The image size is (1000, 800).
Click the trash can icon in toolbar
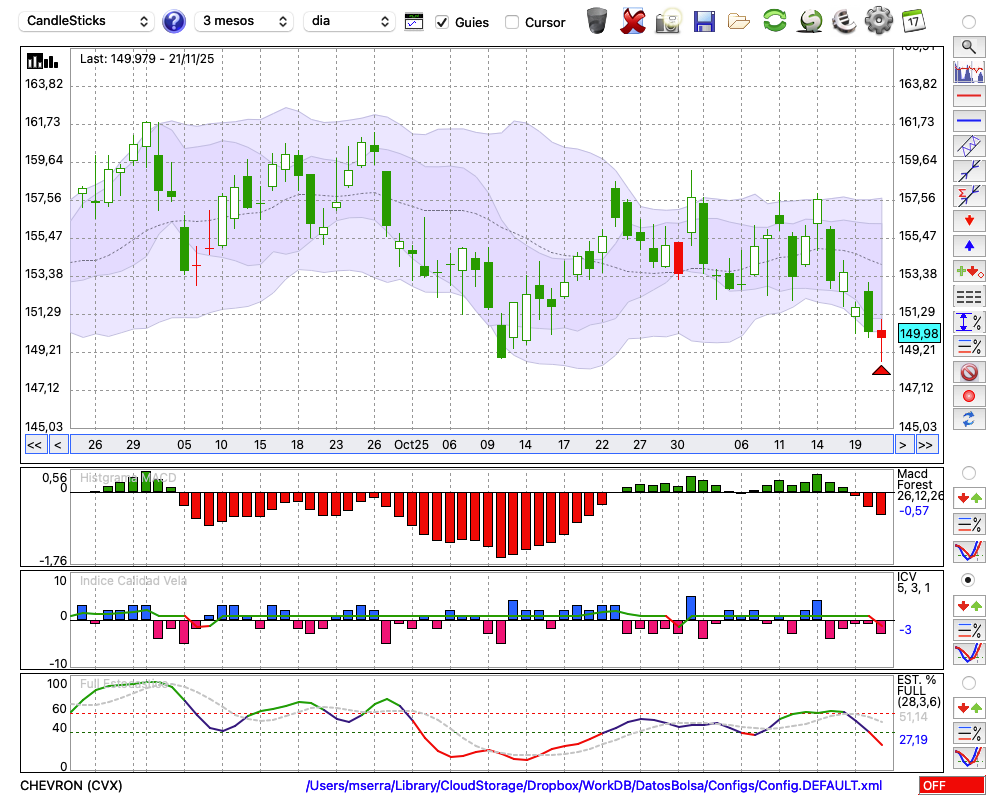click(597, 20)
